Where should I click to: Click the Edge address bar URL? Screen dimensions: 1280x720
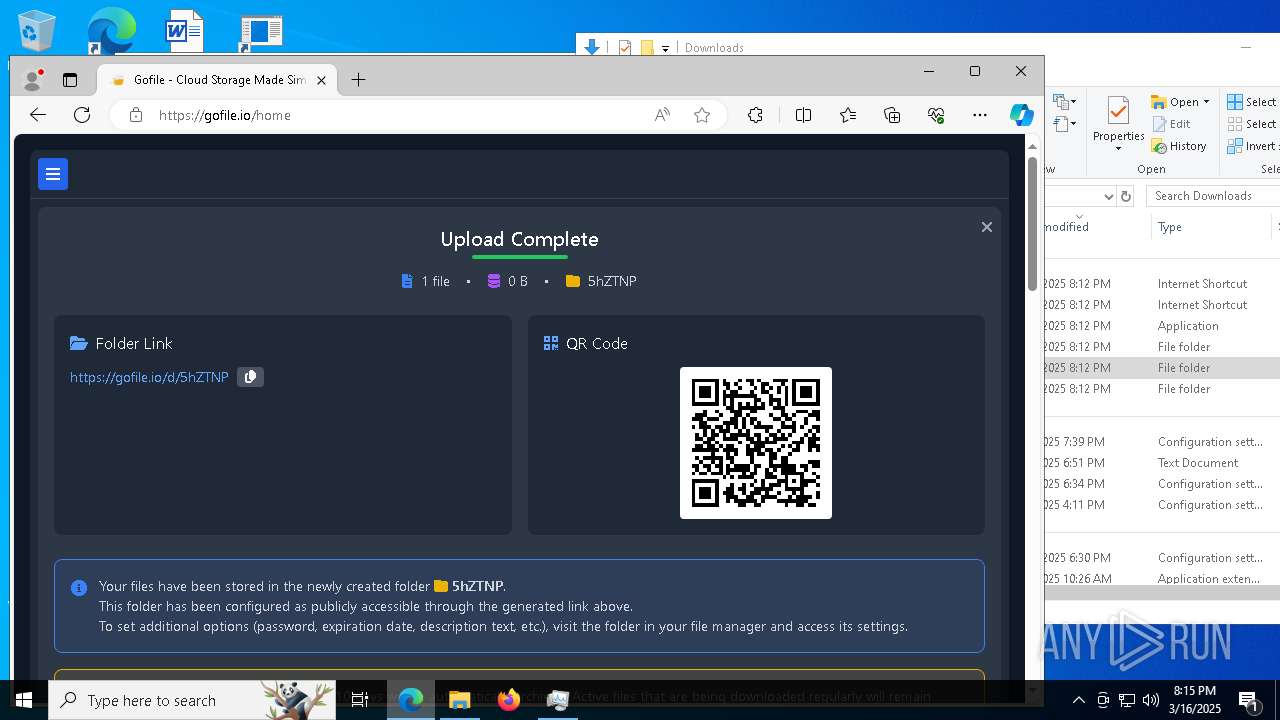[x=225, y=115]
